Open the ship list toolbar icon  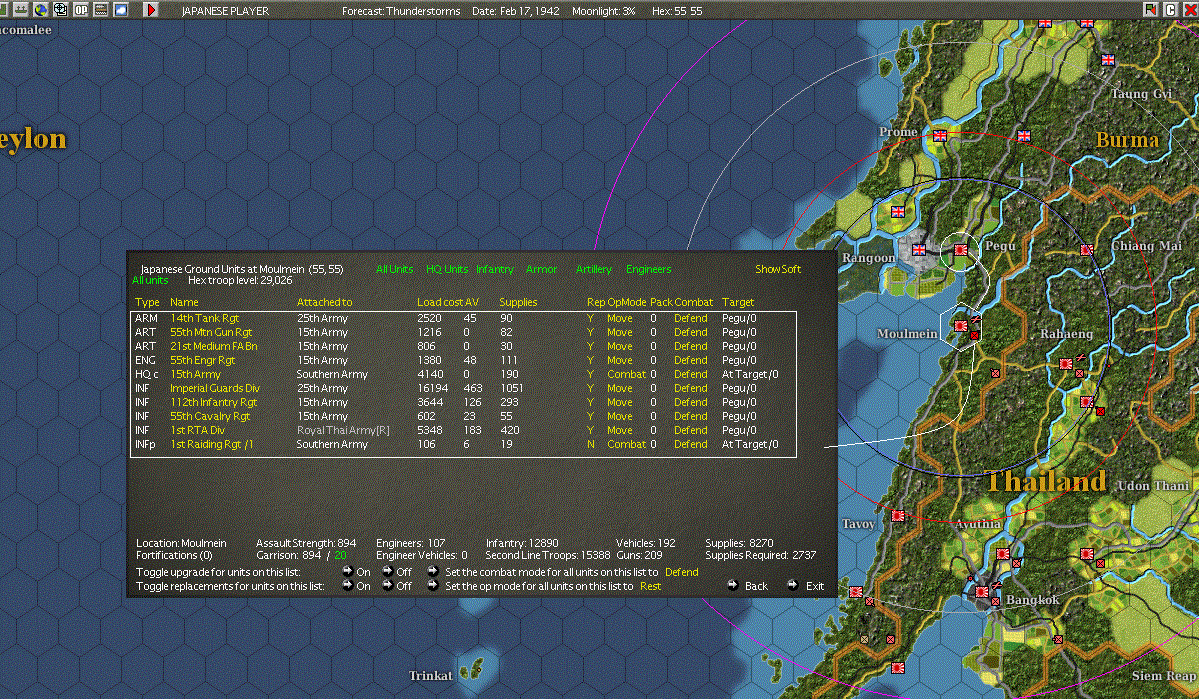coord(21,9)
